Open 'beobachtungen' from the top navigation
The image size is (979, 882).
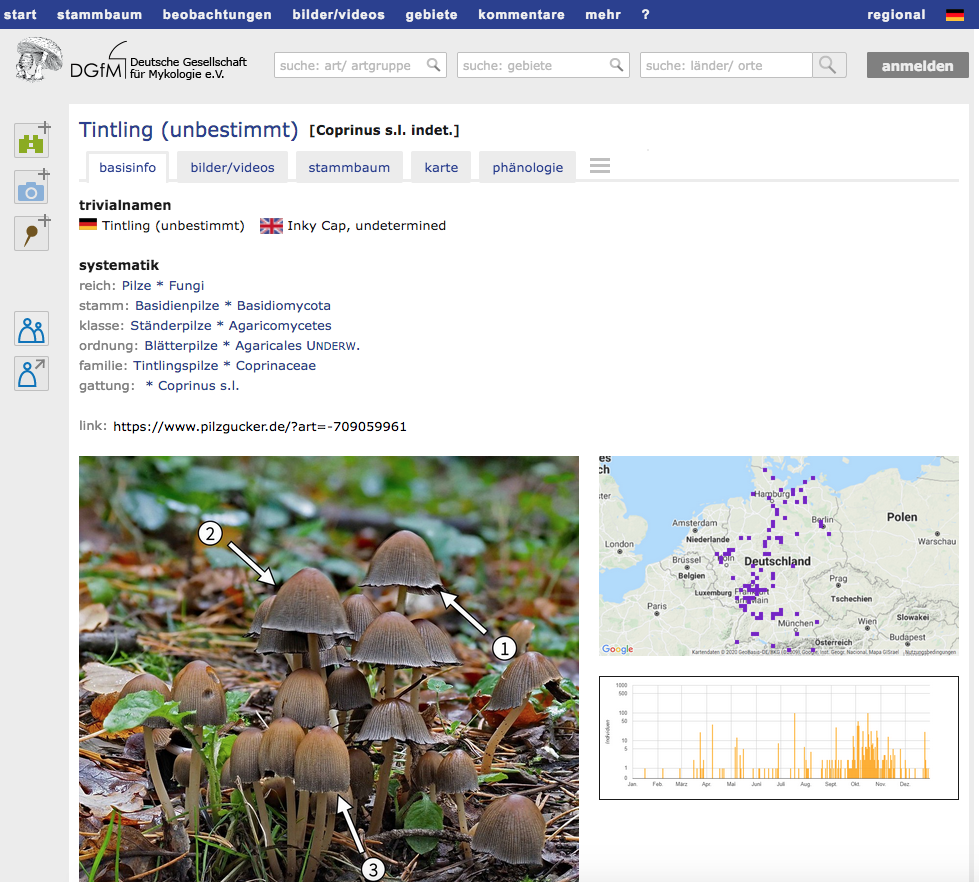point(217,15)
